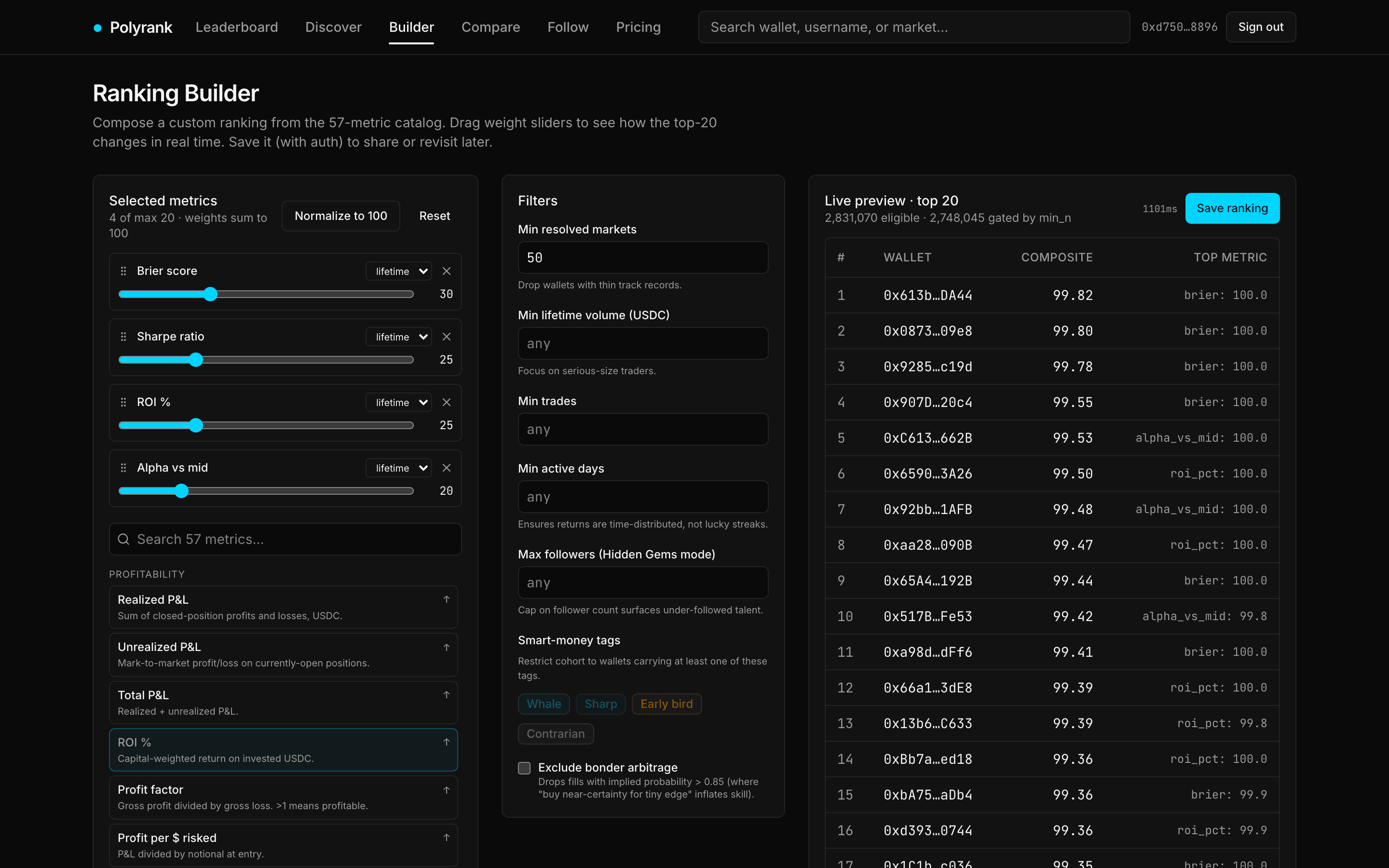1389x868 pixels.
Task: Click the Sharpe ratio weight slider
Action: coord(266,359)
